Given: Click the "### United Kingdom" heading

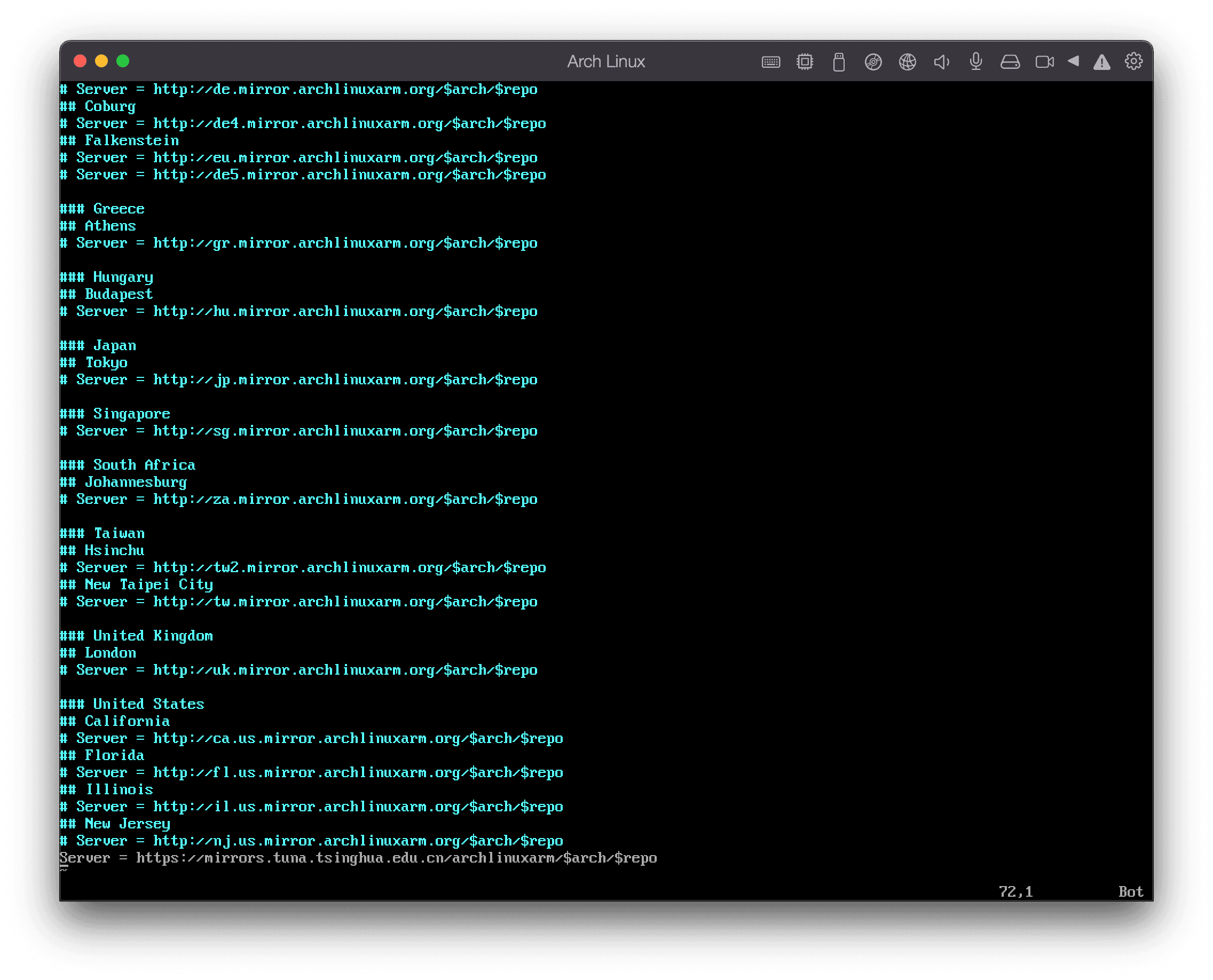Looking at the screenshot, I should (137, 636).
